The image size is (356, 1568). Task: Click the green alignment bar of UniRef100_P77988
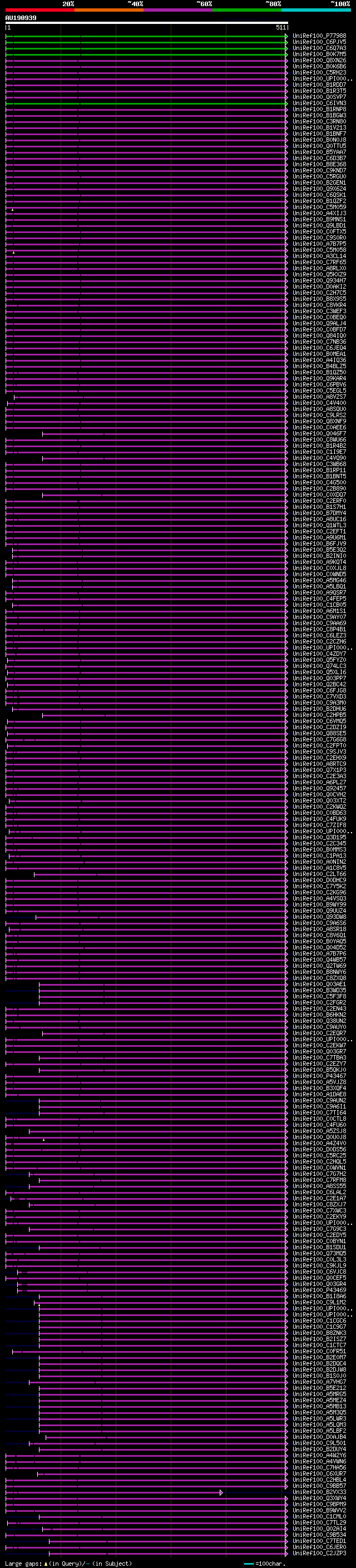146,36
